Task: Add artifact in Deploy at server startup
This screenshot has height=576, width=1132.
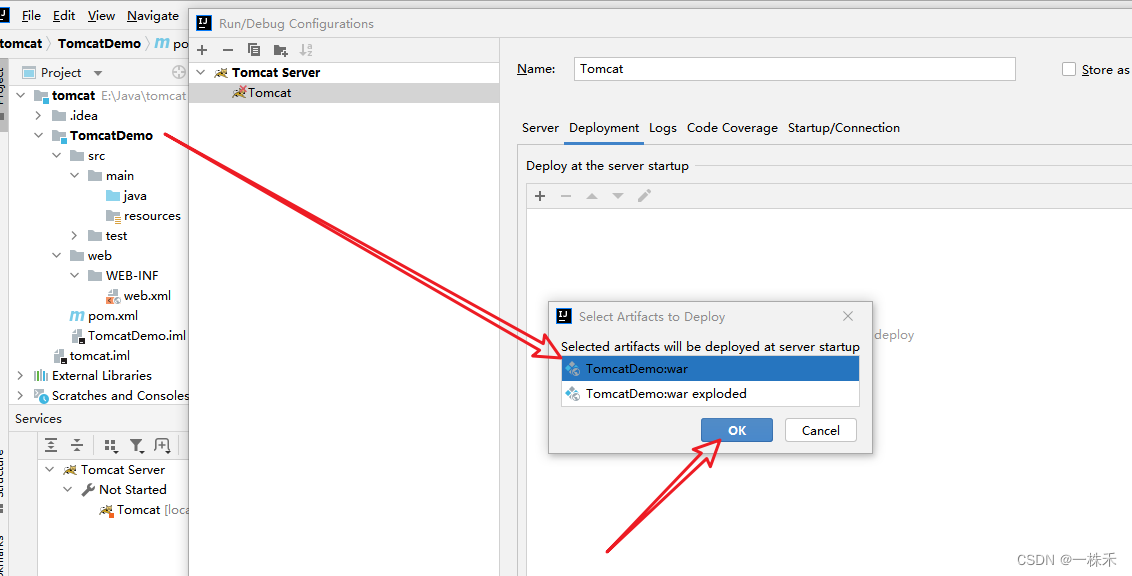Action: pos(539,196)
